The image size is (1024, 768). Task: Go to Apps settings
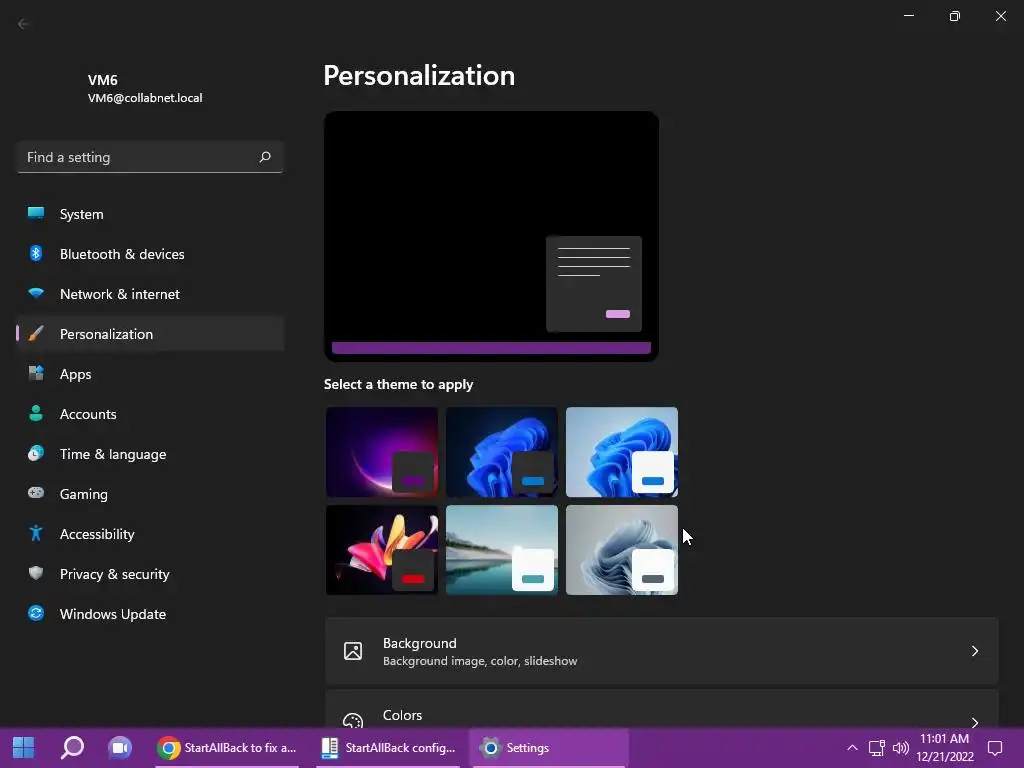click(x=150, y=374)
